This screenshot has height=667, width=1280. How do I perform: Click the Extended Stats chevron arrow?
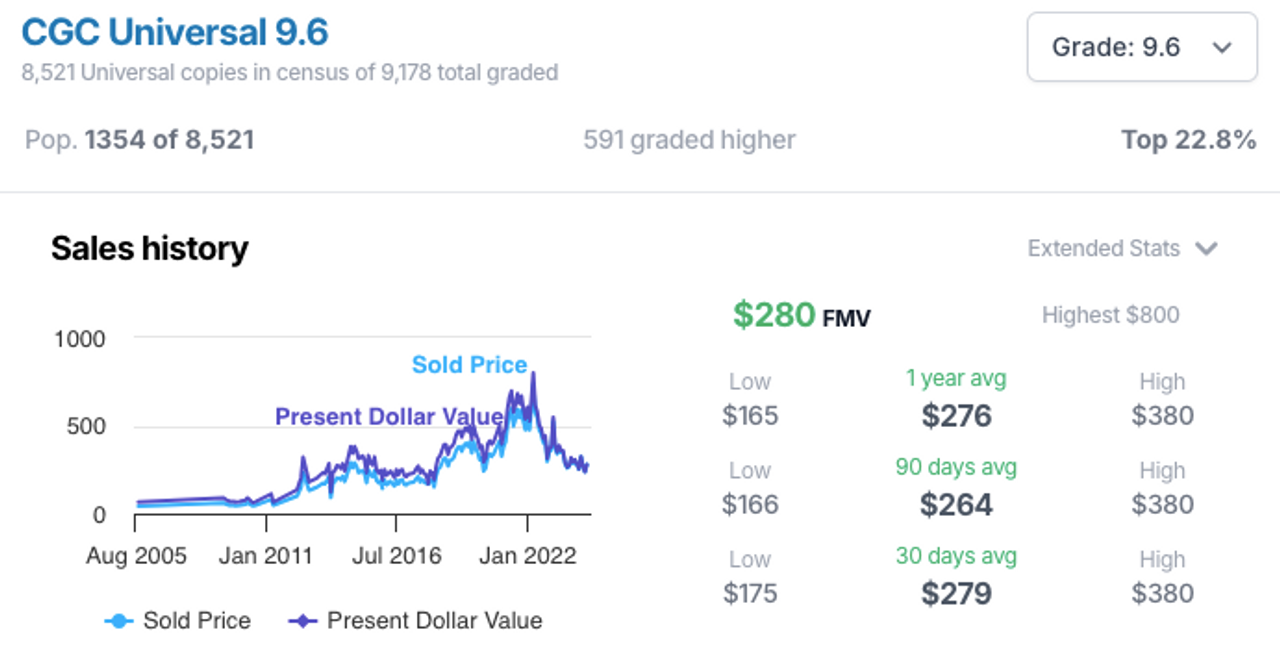click(1206, 248)
